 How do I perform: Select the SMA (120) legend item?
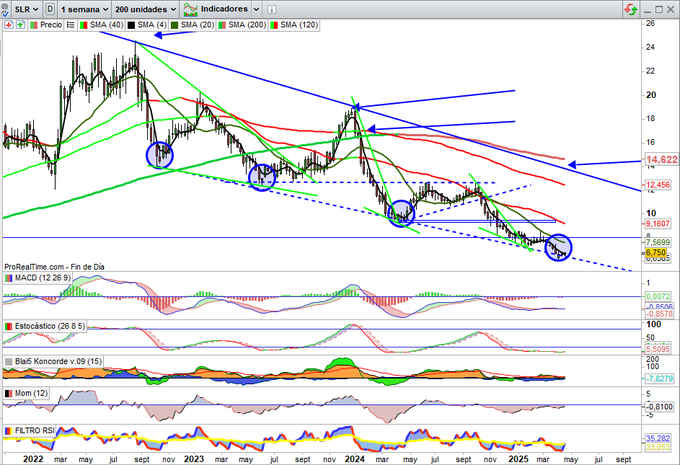[299, 25]
